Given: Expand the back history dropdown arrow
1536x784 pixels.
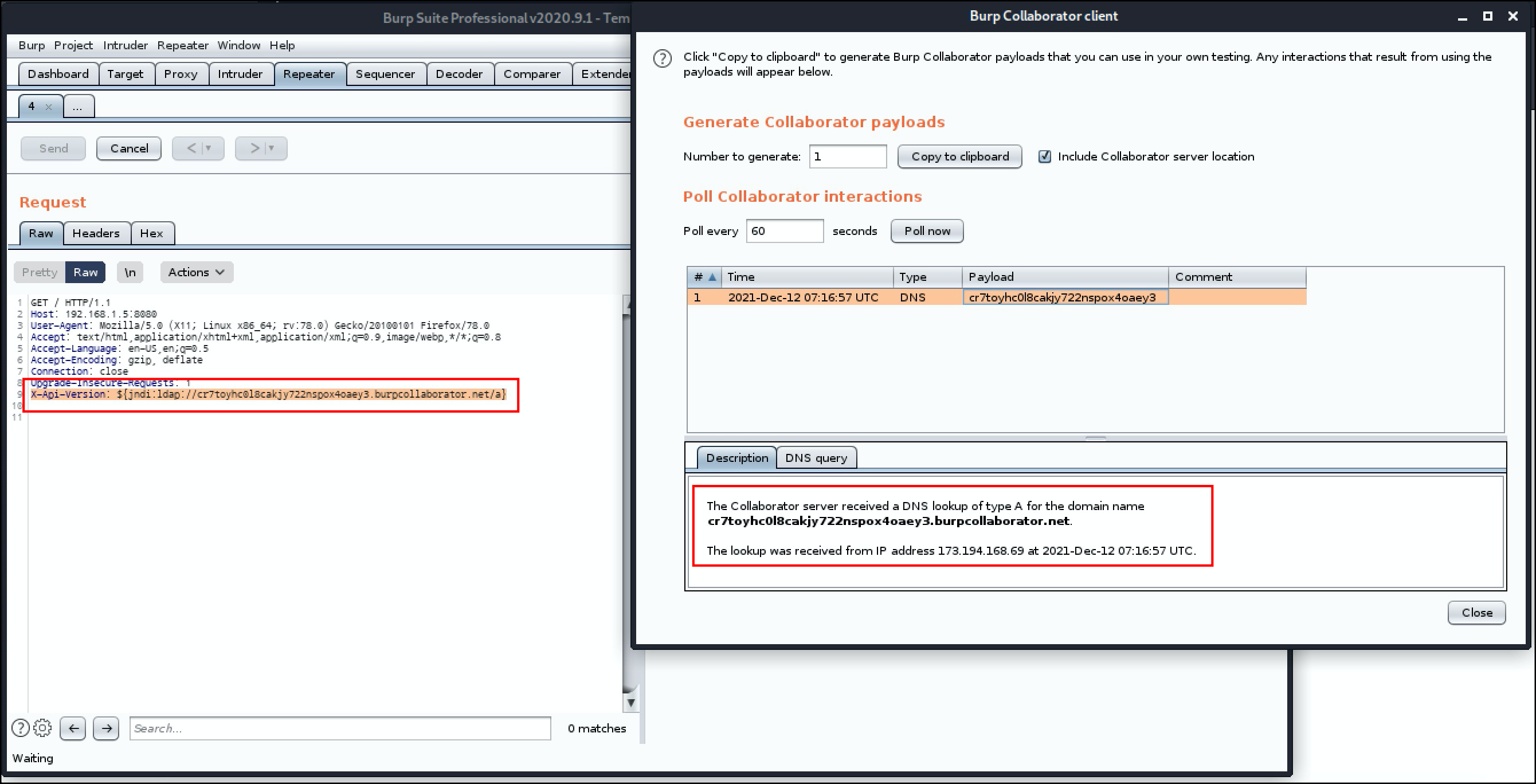Looking at the screenshot, I should (209, 148).
